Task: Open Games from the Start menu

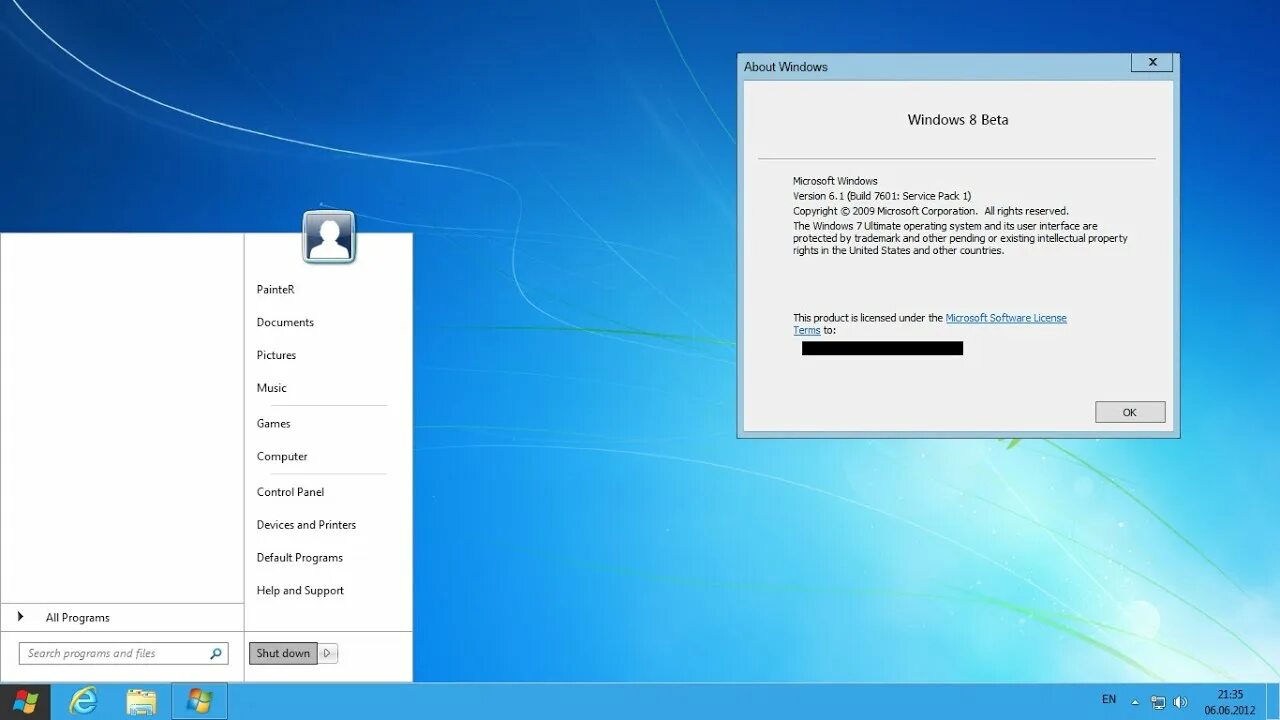Action: (x=273, y=423)
